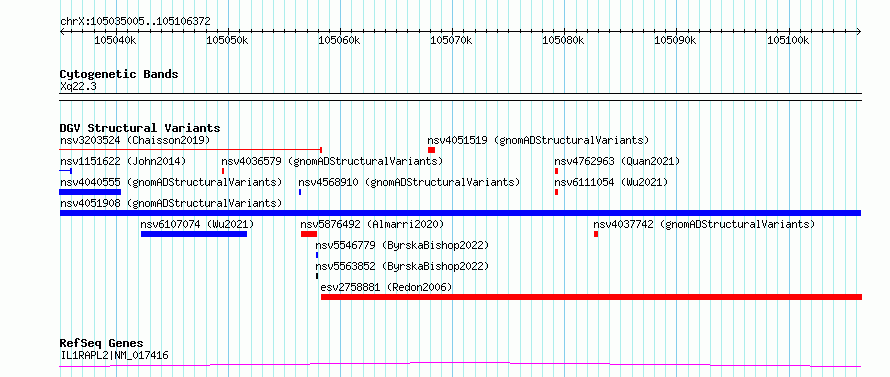The height and width of the screenshot is (377, 890).
Task: Open the nsv4037742 gnomAD variant label
Action: click(704, 224)
